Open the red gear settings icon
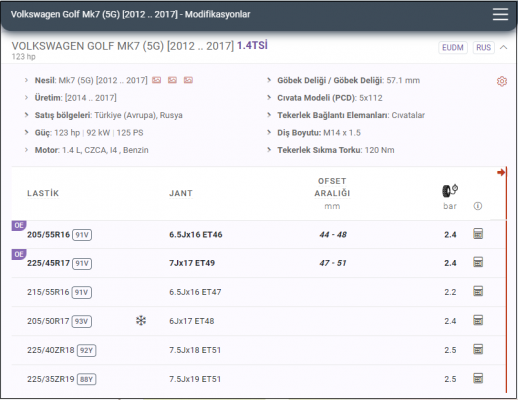This screenshot has width=518, height=400. point(502,81)
